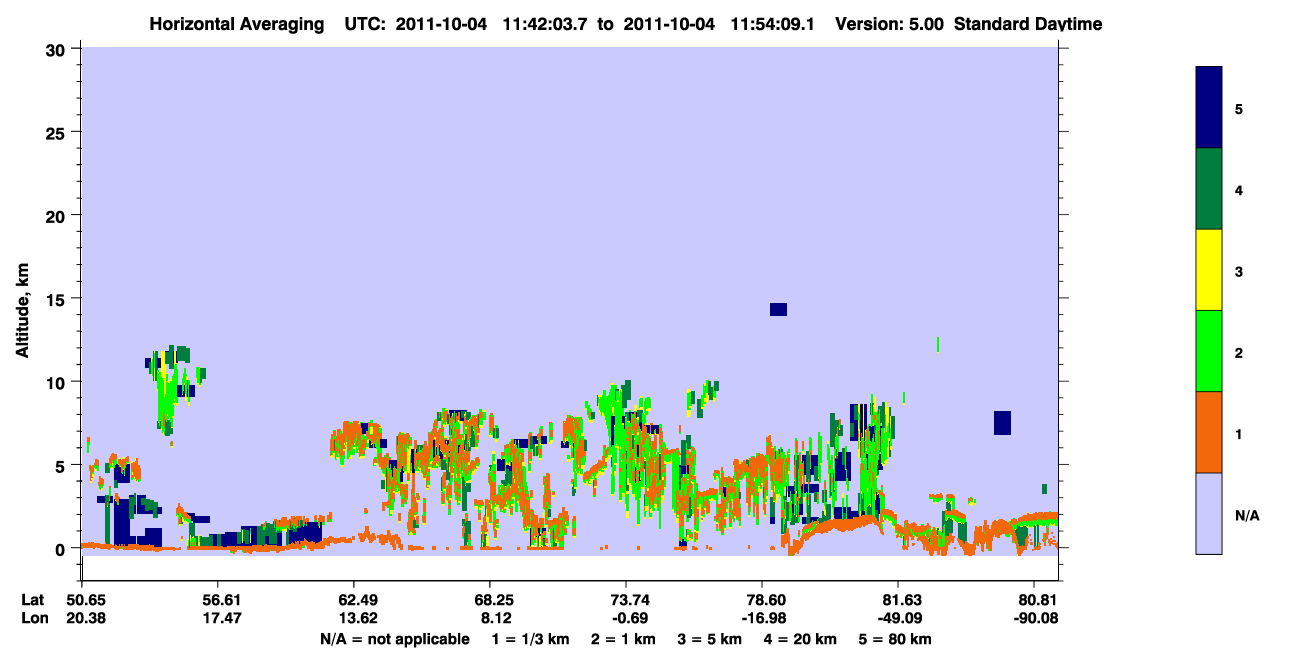Click the isolated dark blue block near 14 km altitude
The height and width of the screenshot is (667, 1300).
(778, 309)
